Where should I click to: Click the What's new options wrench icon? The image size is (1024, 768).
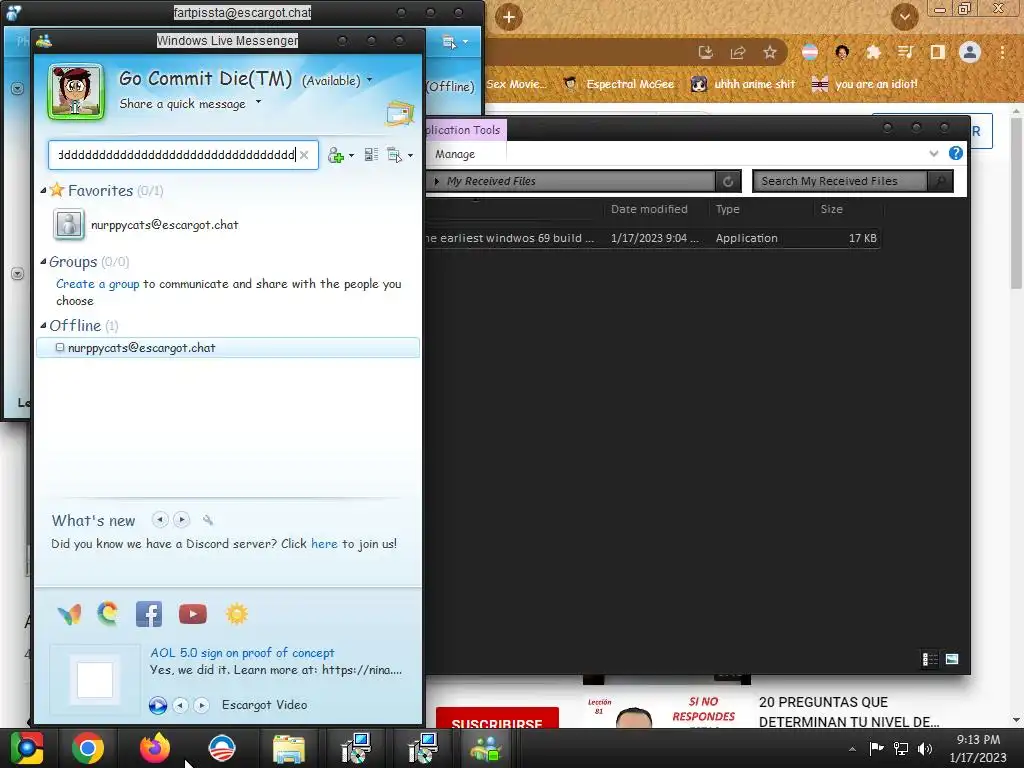[208, 520]
